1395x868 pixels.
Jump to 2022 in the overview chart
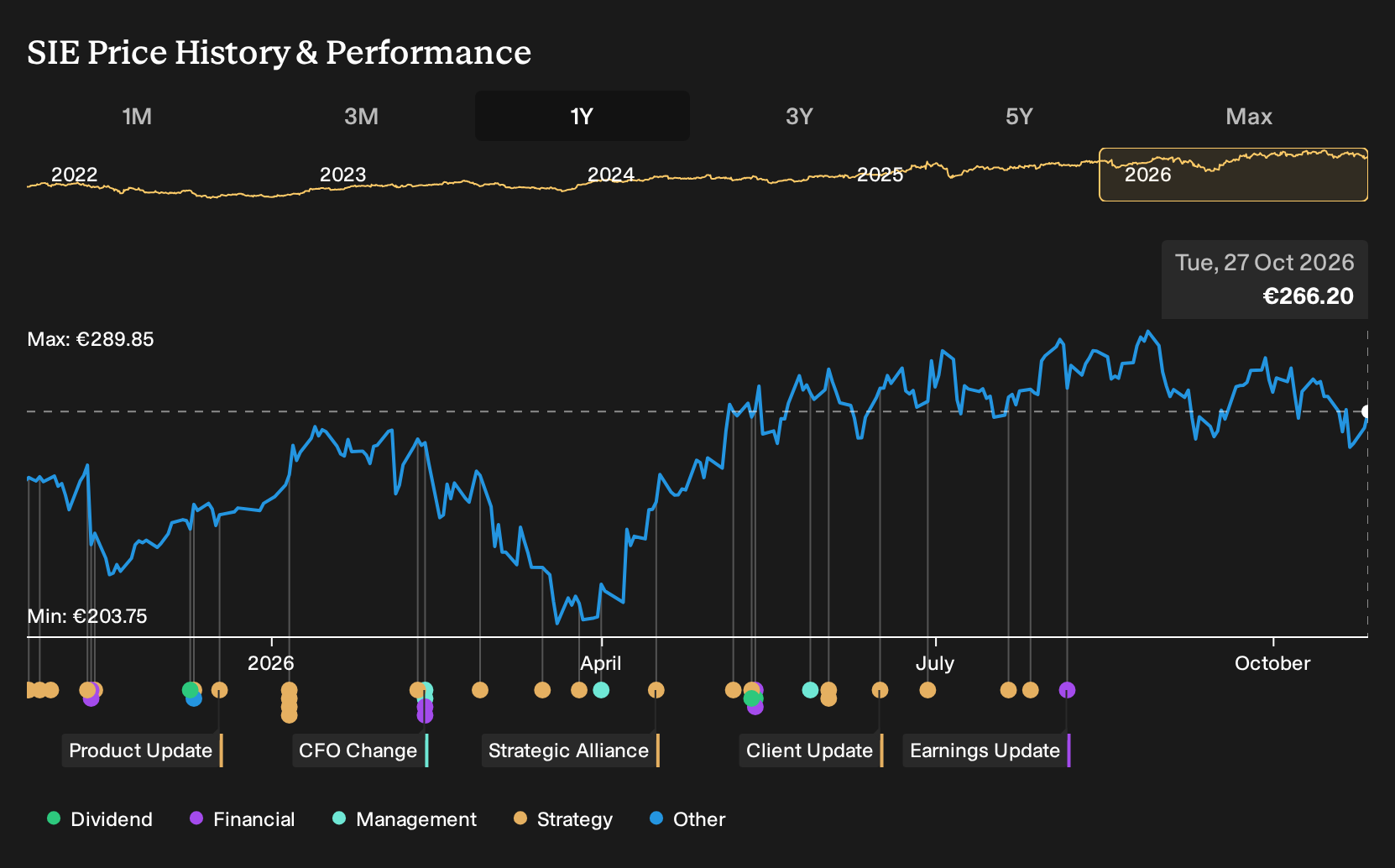[x=75, y=175]
